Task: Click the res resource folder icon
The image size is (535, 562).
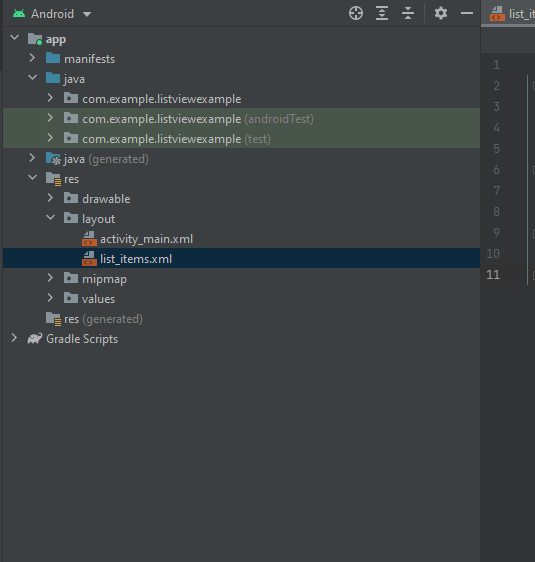Action: pyautogui.click(x=53, y=178)
